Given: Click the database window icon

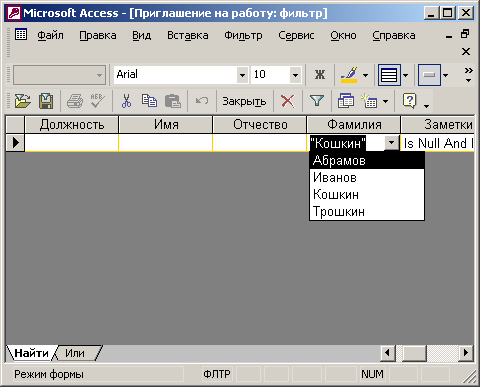Looking at the screenshot, I should pyautogui.click(x=346, y=101).
